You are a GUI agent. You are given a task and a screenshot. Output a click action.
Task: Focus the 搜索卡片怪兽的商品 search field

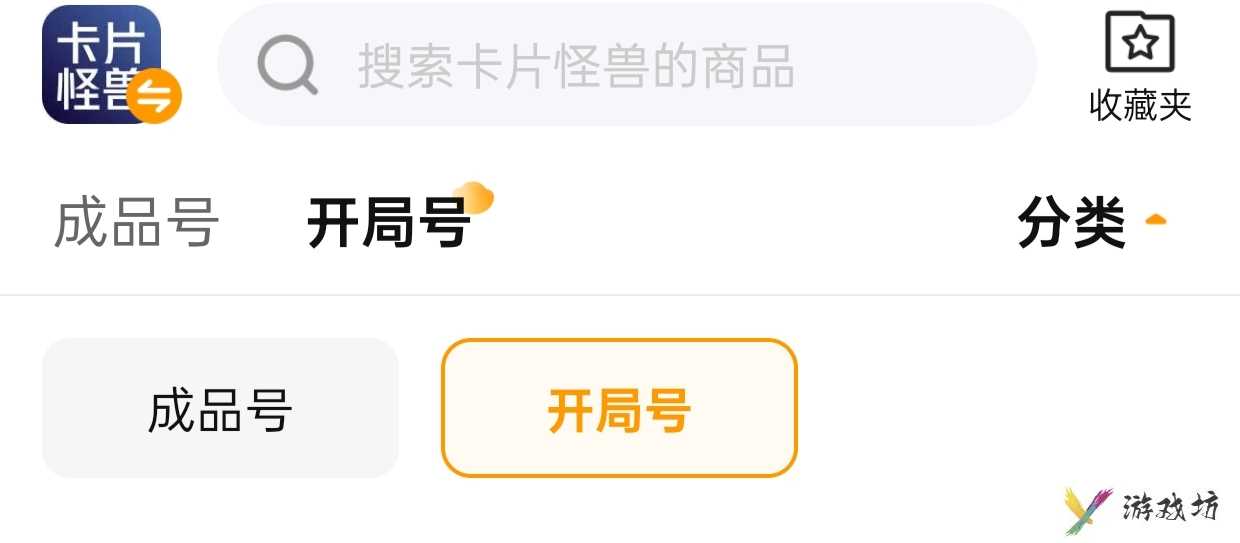(x=627, y=65)
